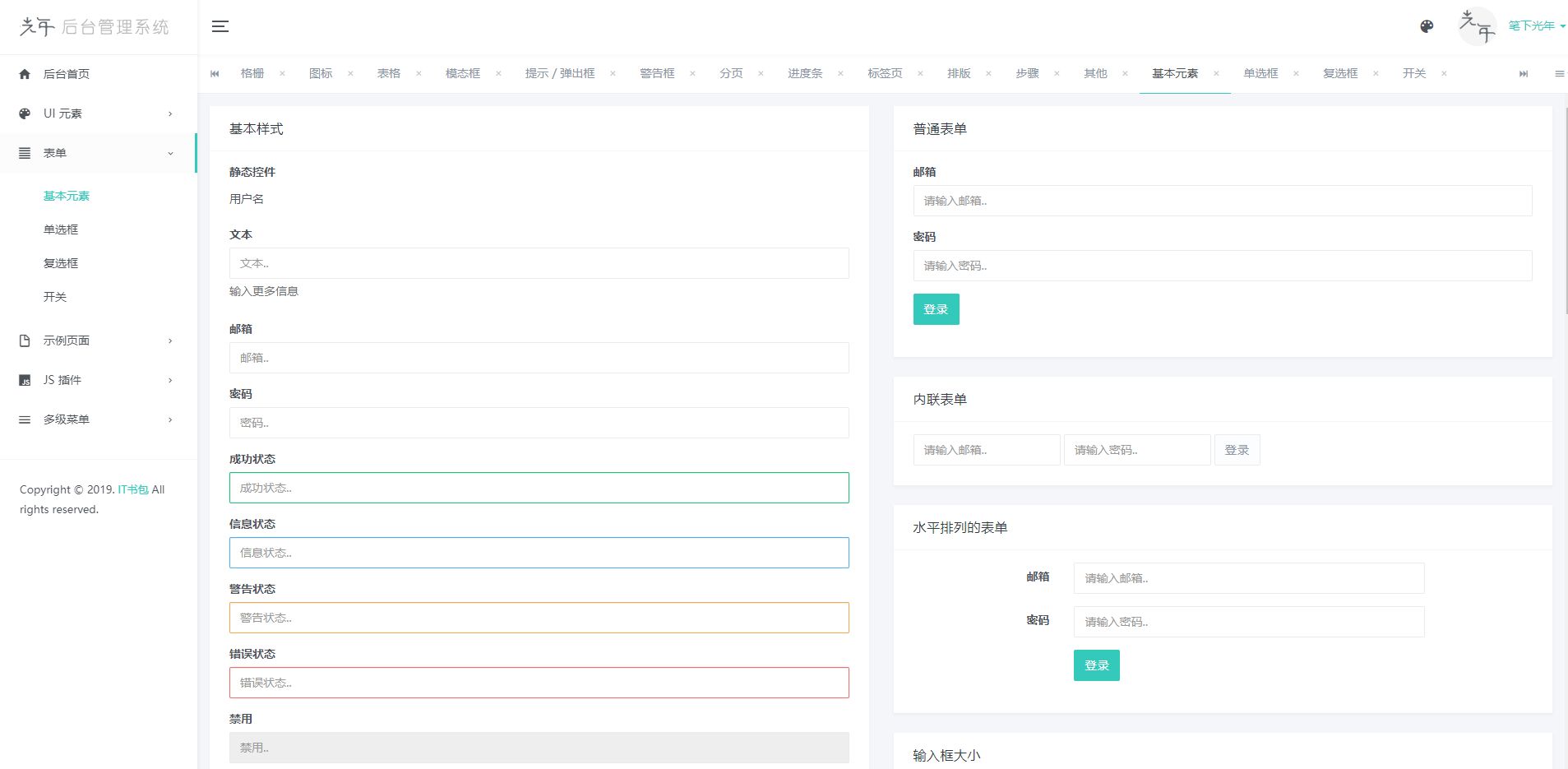Click the 登录 button in 普通表单
Viewport: 1568px width, 769px height.
[x=936, y=309]
